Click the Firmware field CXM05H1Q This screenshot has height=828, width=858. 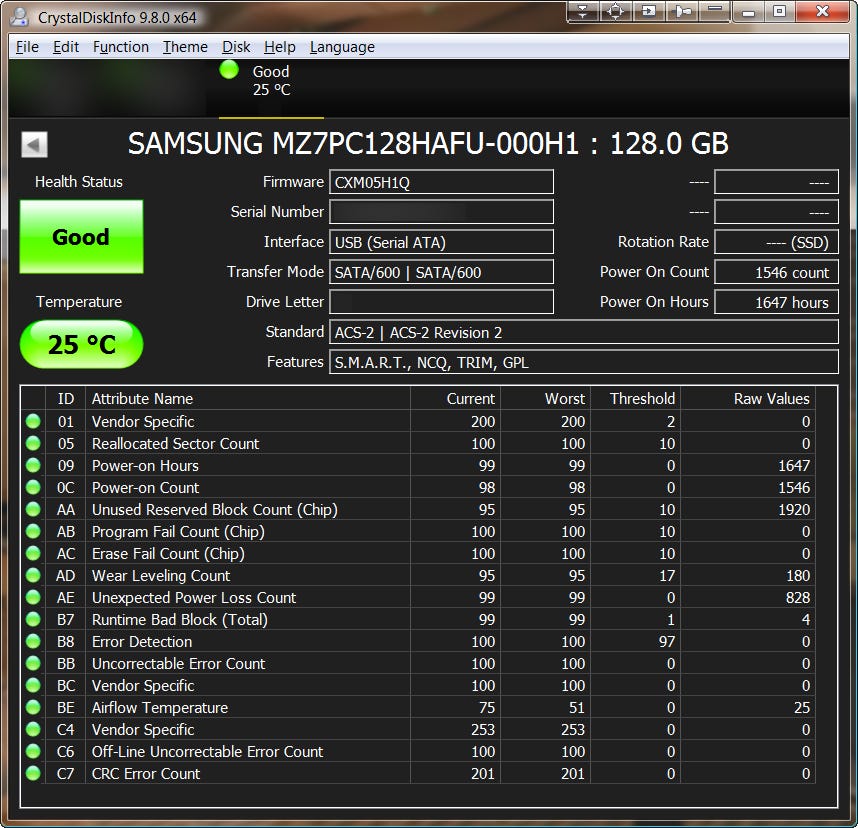click(x=441, y=182)
